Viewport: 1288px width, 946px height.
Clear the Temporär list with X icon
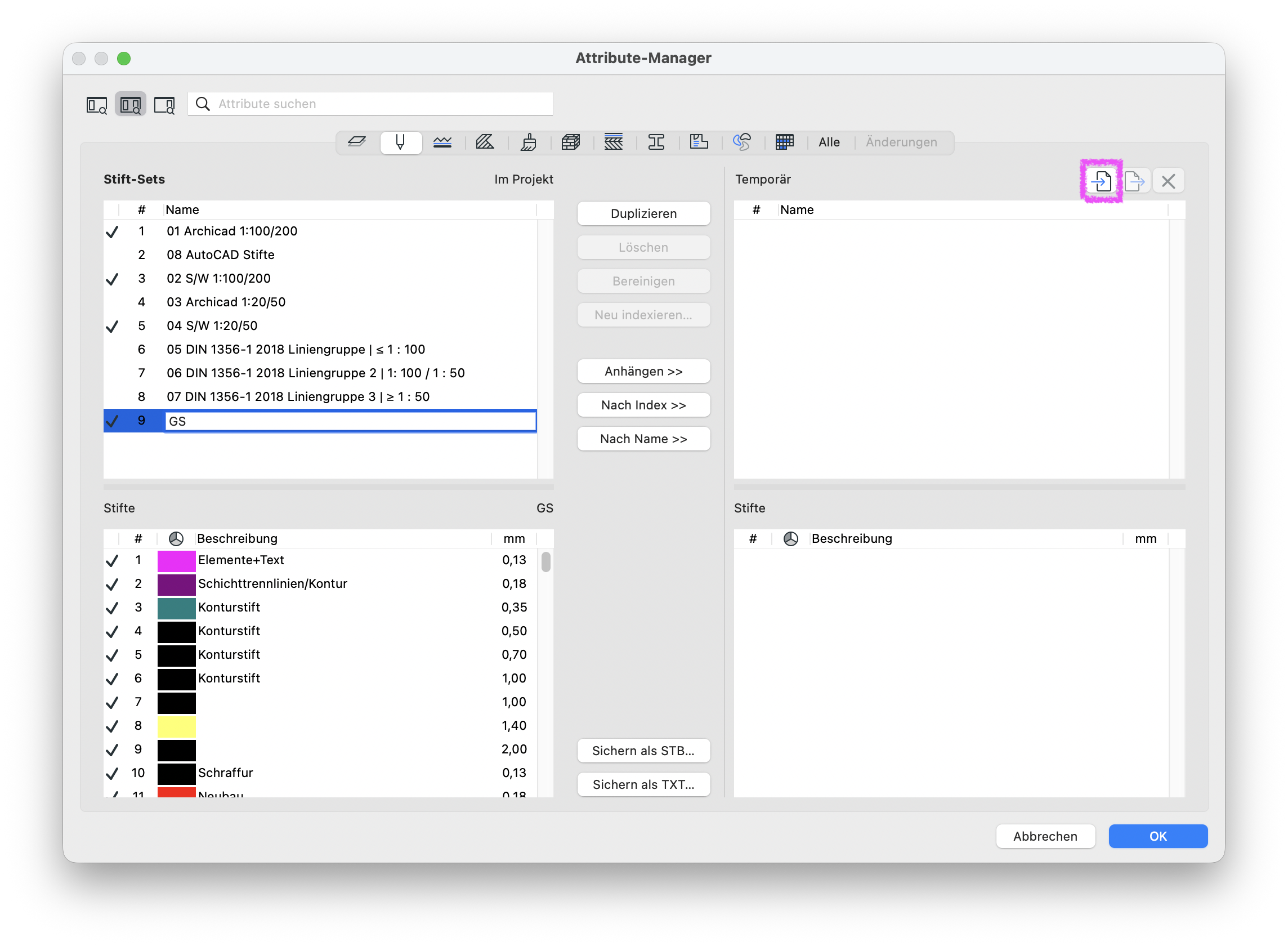[1168, 181]
